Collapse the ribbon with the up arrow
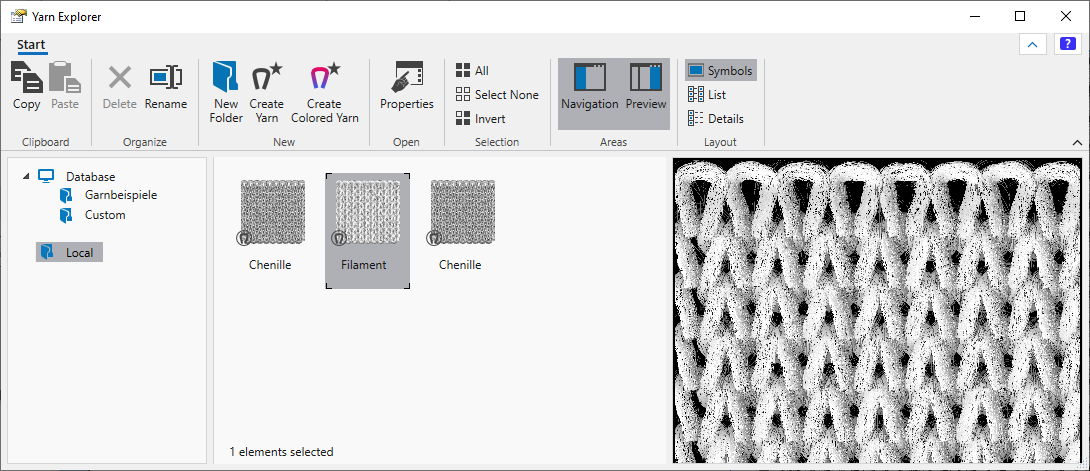This screenshot has height=471, width=1090. click(1032, 44)
